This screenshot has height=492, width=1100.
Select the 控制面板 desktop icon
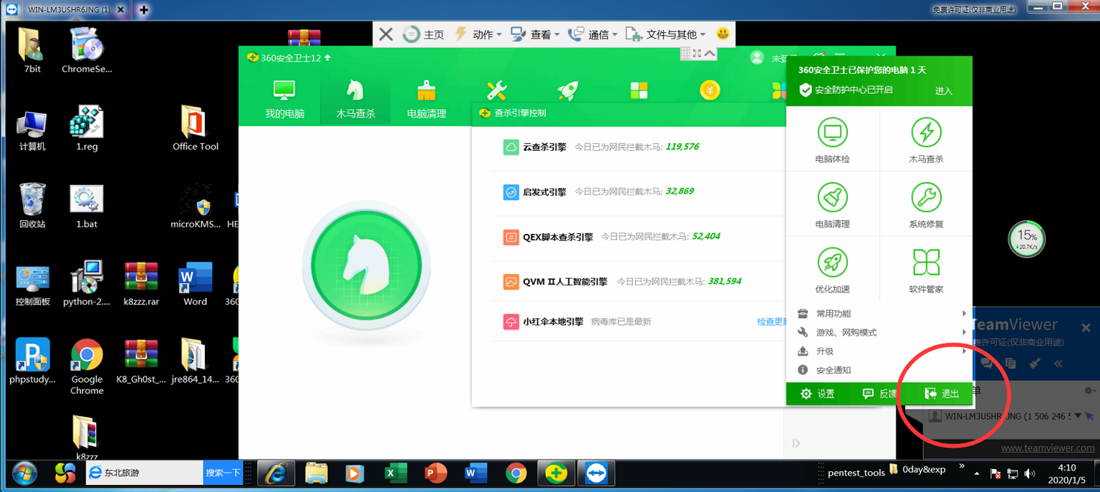coord(32,286)
